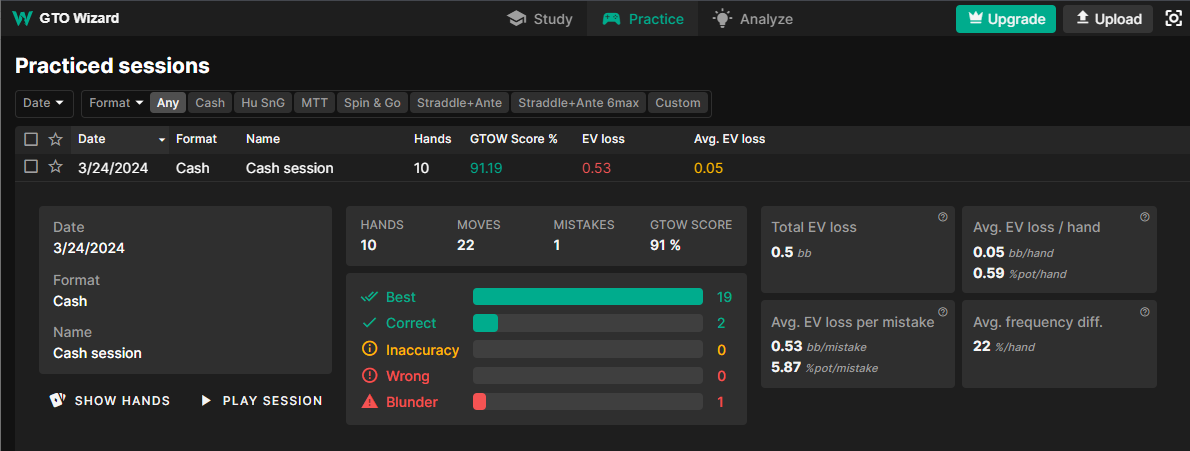Click the Best progress bar

[587, 297]
